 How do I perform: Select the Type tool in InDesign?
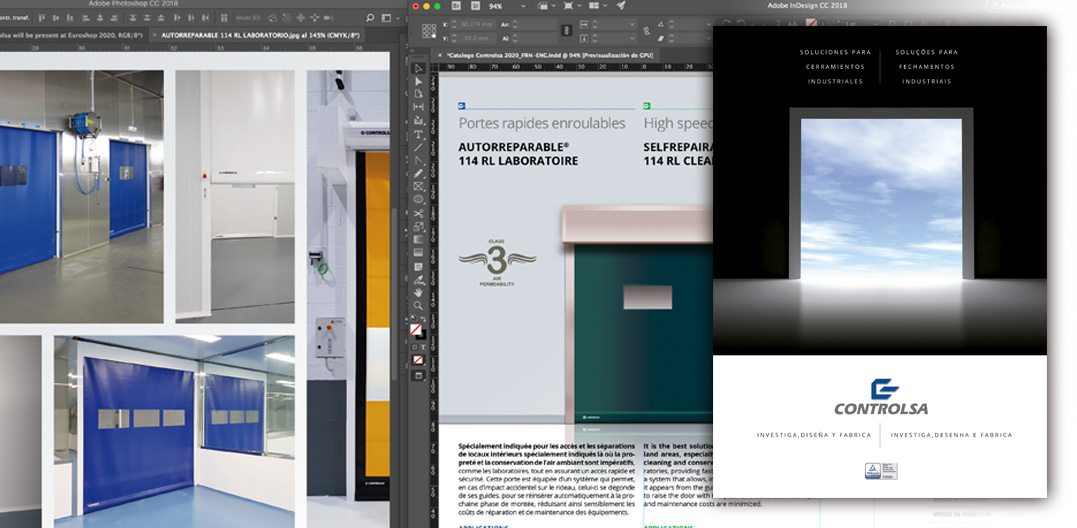tap(418, 135)
